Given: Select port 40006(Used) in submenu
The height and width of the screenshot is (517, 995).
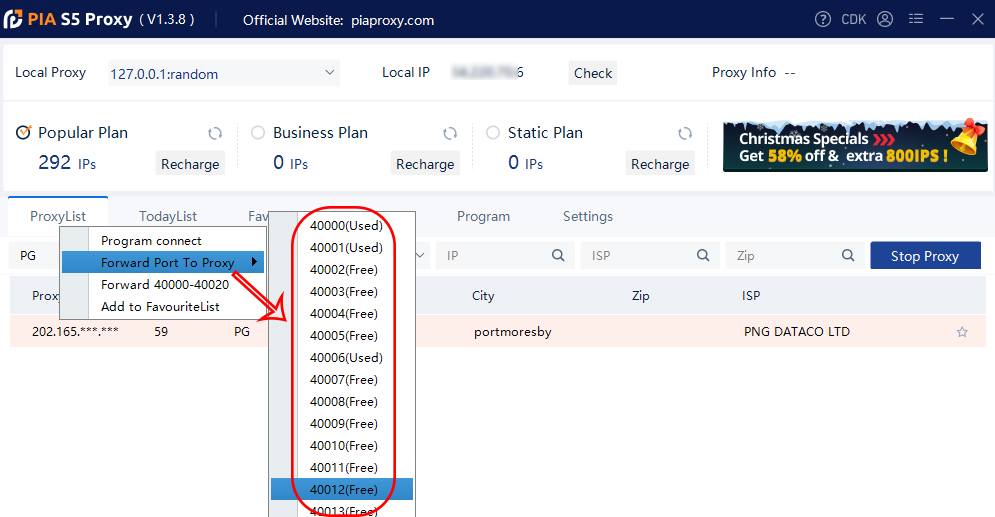Looking at the screenshot, I should pyautogui.click(x=346, y=358).
